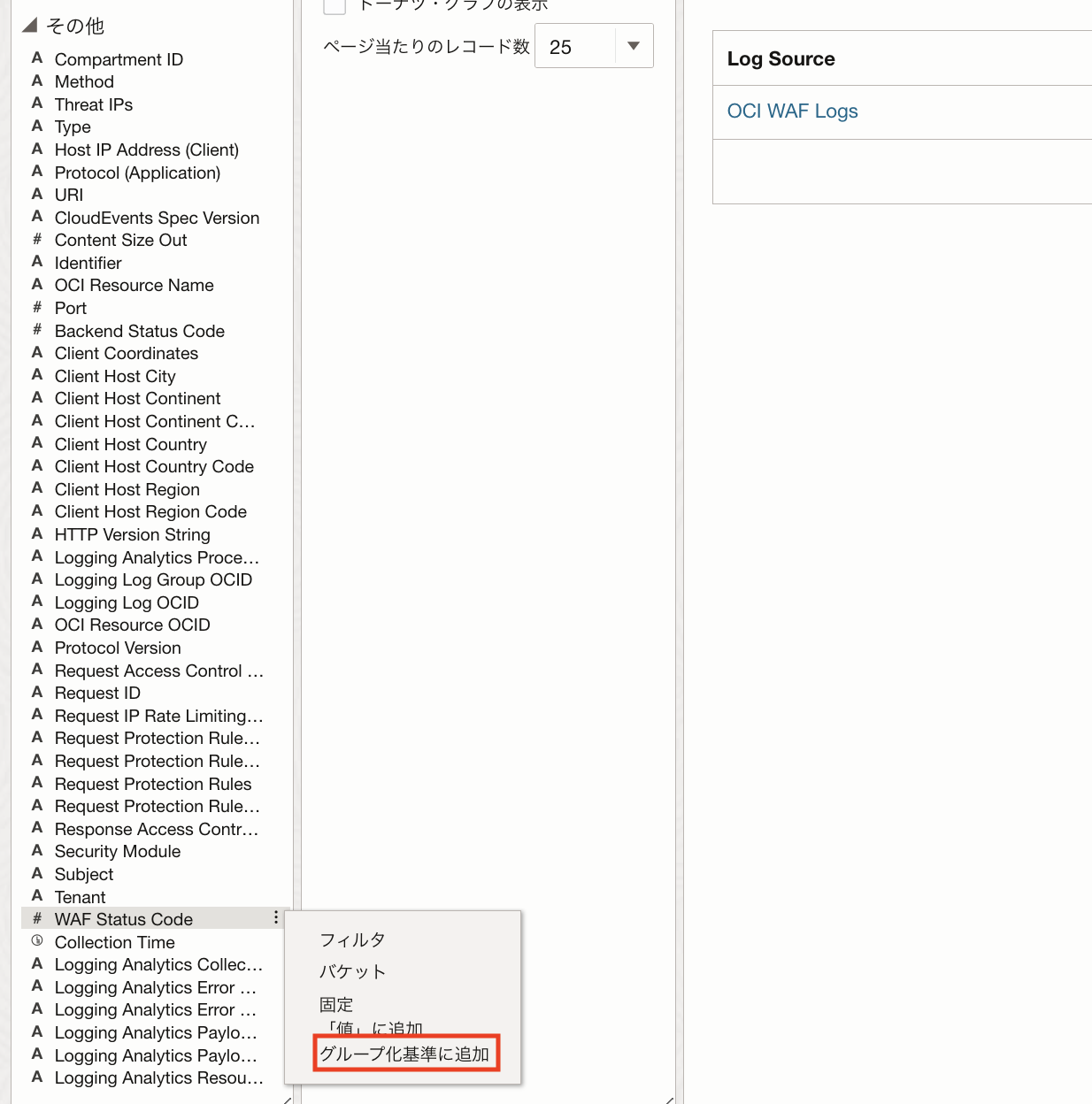Choose バケット in the context menu
The width and height of the screenshot is (1092, 1104).
point(352,971)
